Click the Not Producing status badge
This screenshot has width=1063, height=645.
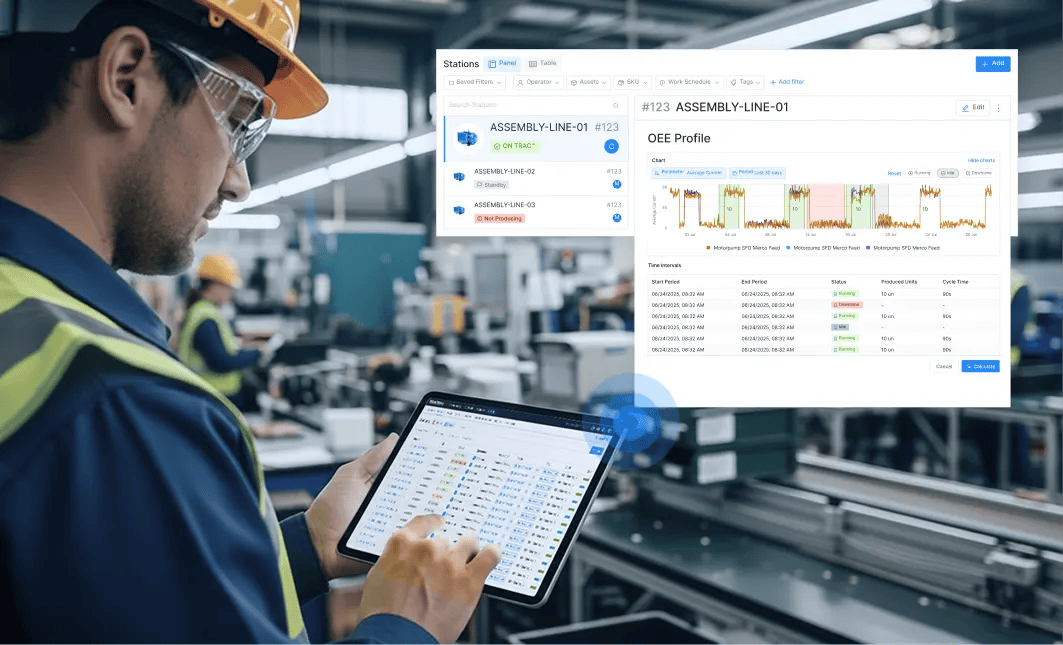tap(499, 218)
